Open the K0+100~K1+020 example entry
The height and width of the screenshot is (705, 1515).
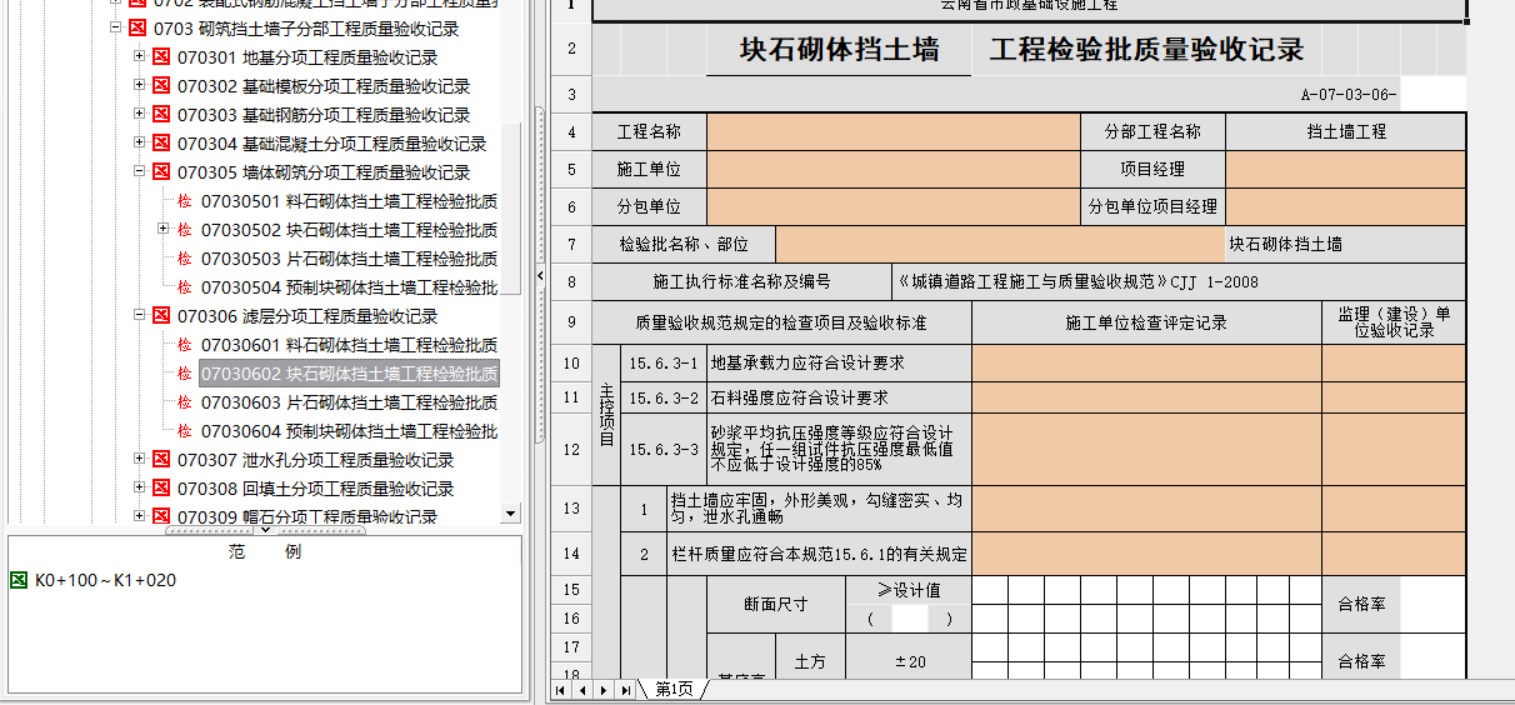click(x=105, y=580)
